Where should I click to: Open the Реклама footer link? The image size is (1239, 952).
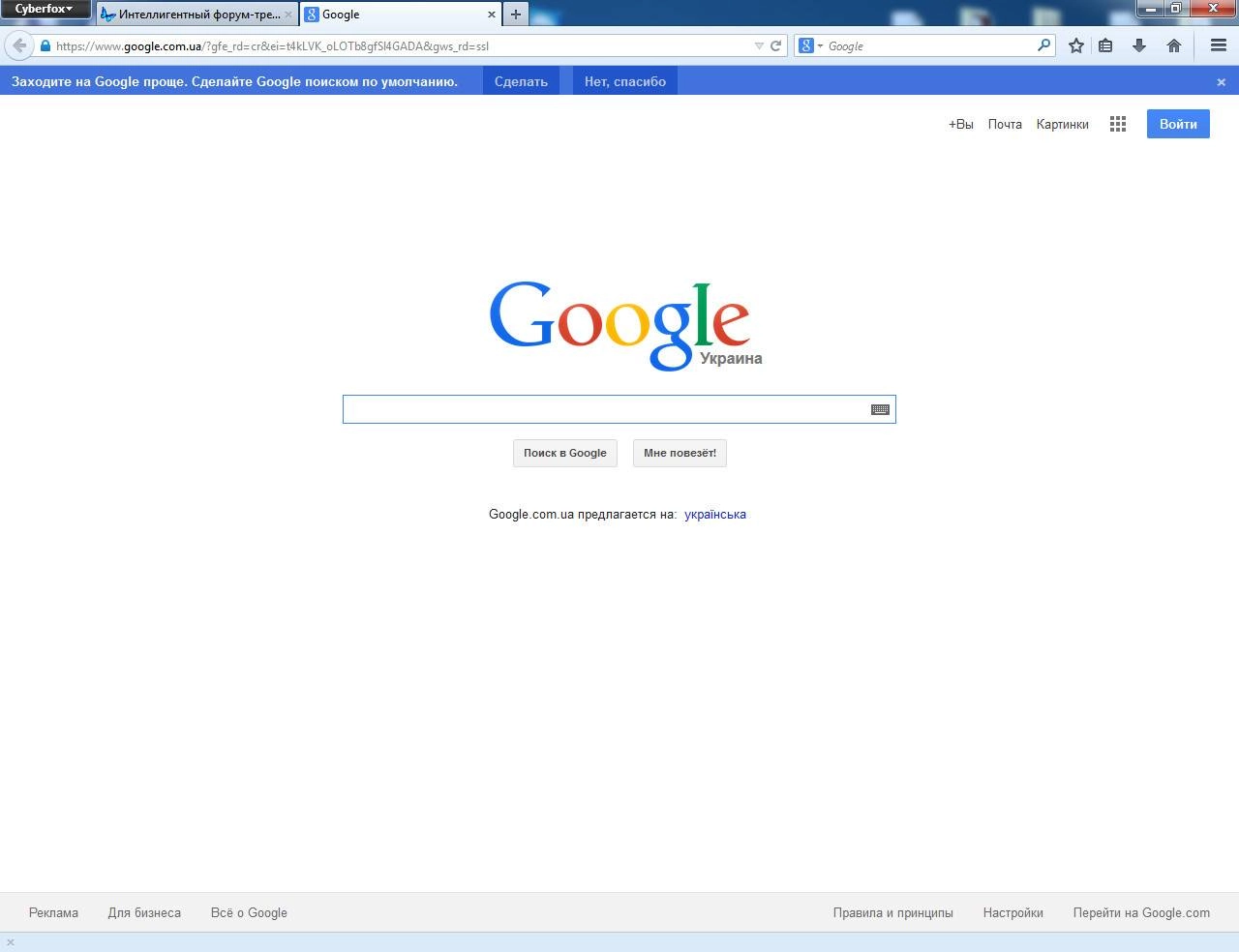pyautogui.click(x=53, y=912)
